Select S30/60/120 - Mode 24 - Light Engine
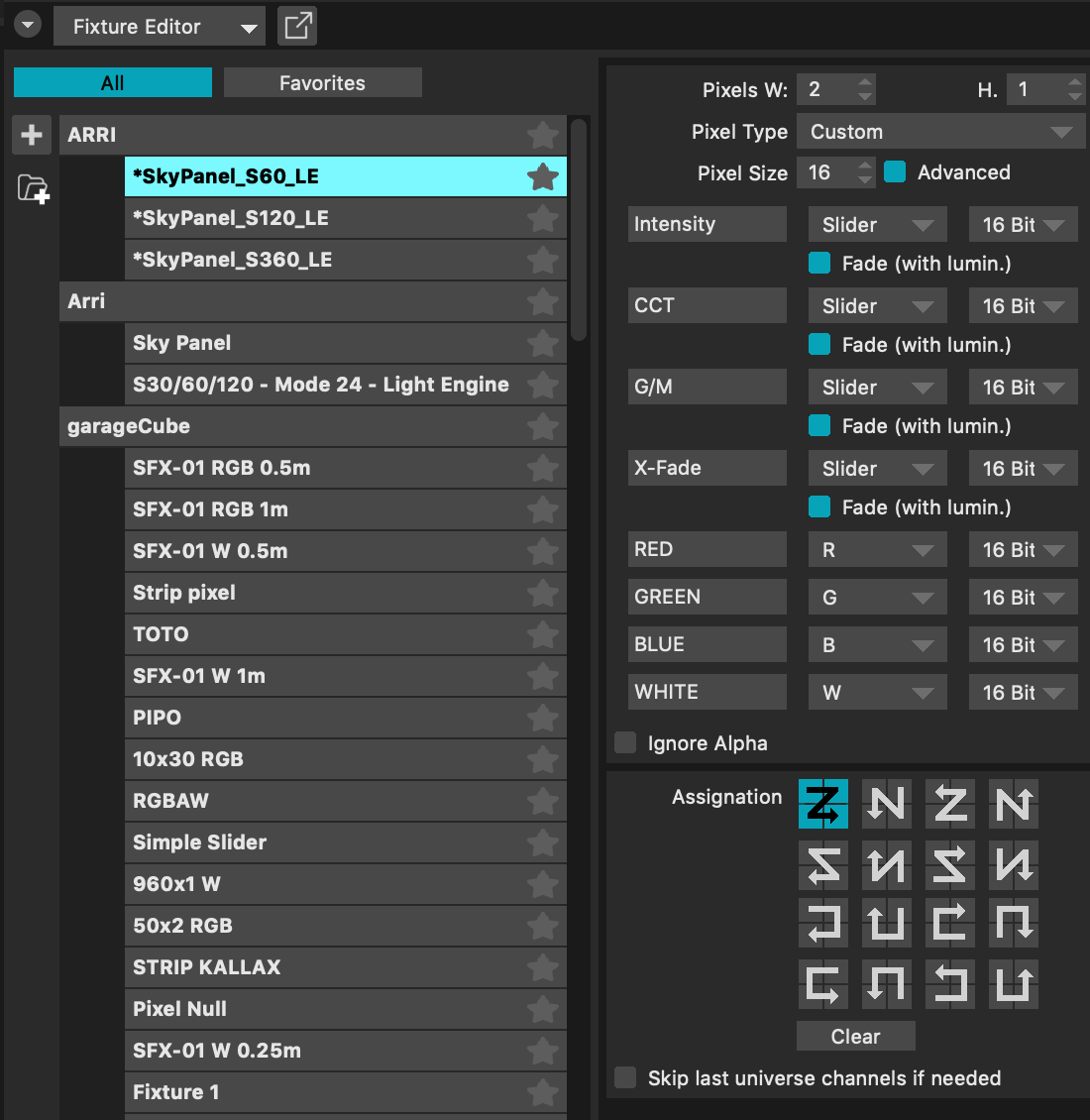Screen dimensions: 1090x1120 click(x=346, y=385)
